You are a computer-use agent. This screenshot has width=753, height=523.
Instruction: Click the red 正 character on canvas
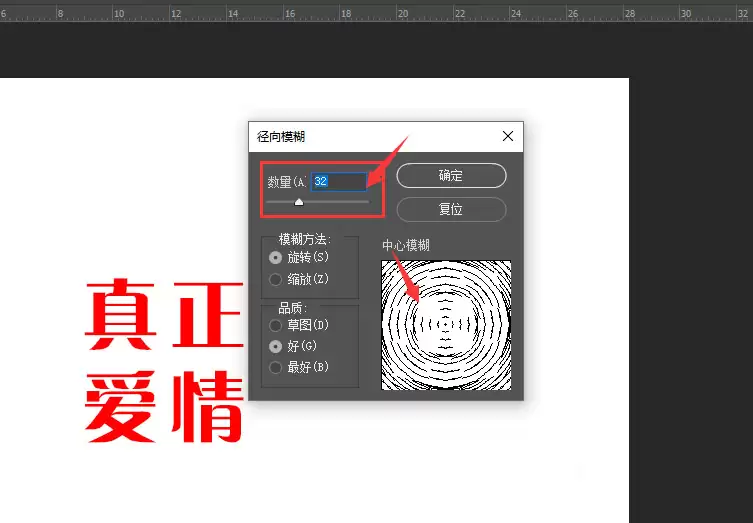point(207,315)
